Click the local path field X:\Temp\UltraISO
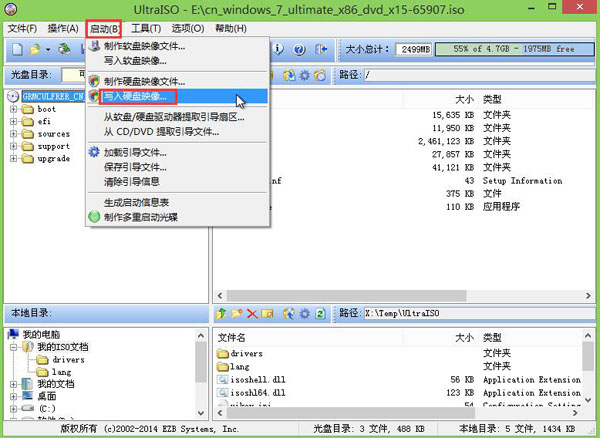600x438 pixels. pyautogui.click(x=479, y=314)
